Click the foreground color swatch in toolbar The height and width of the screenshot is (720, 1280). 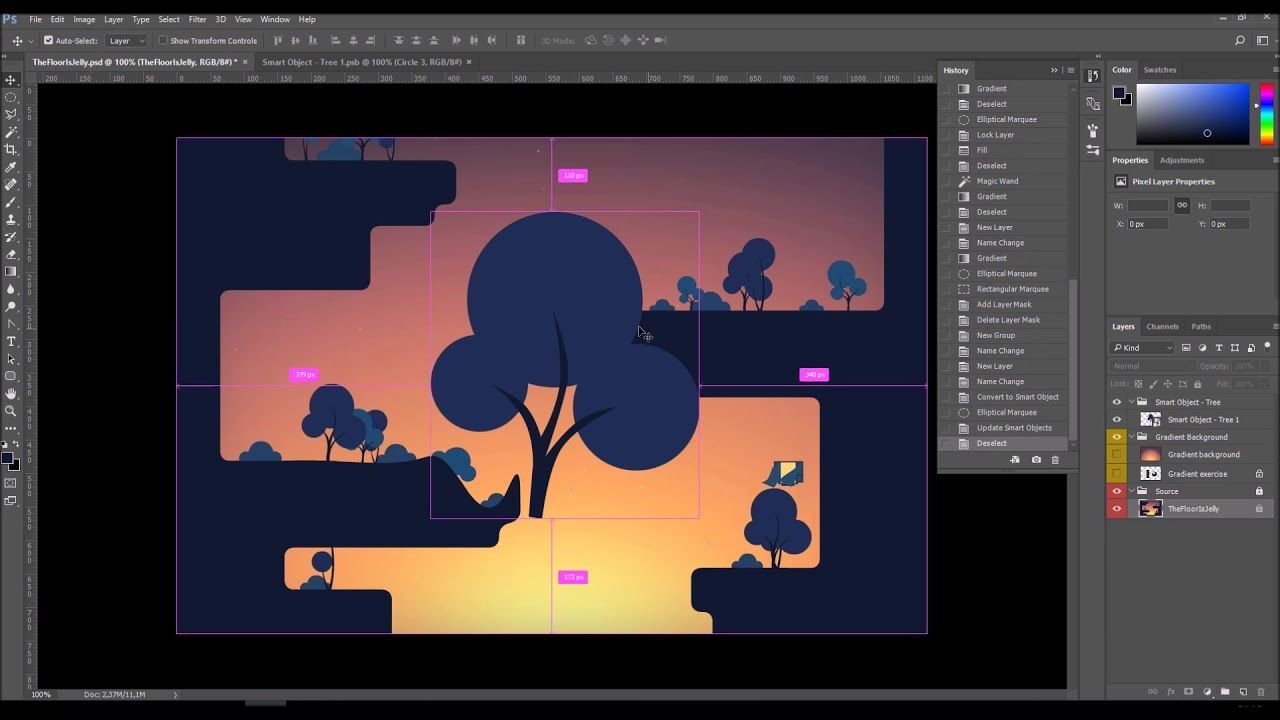click(7, 459)
